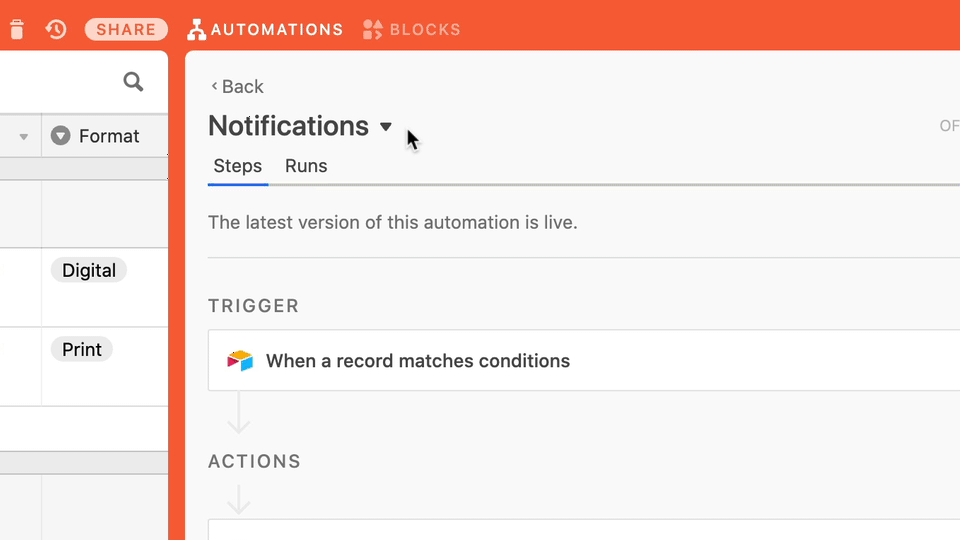
Task: Go Back to automations list
Action: [238, 86]
